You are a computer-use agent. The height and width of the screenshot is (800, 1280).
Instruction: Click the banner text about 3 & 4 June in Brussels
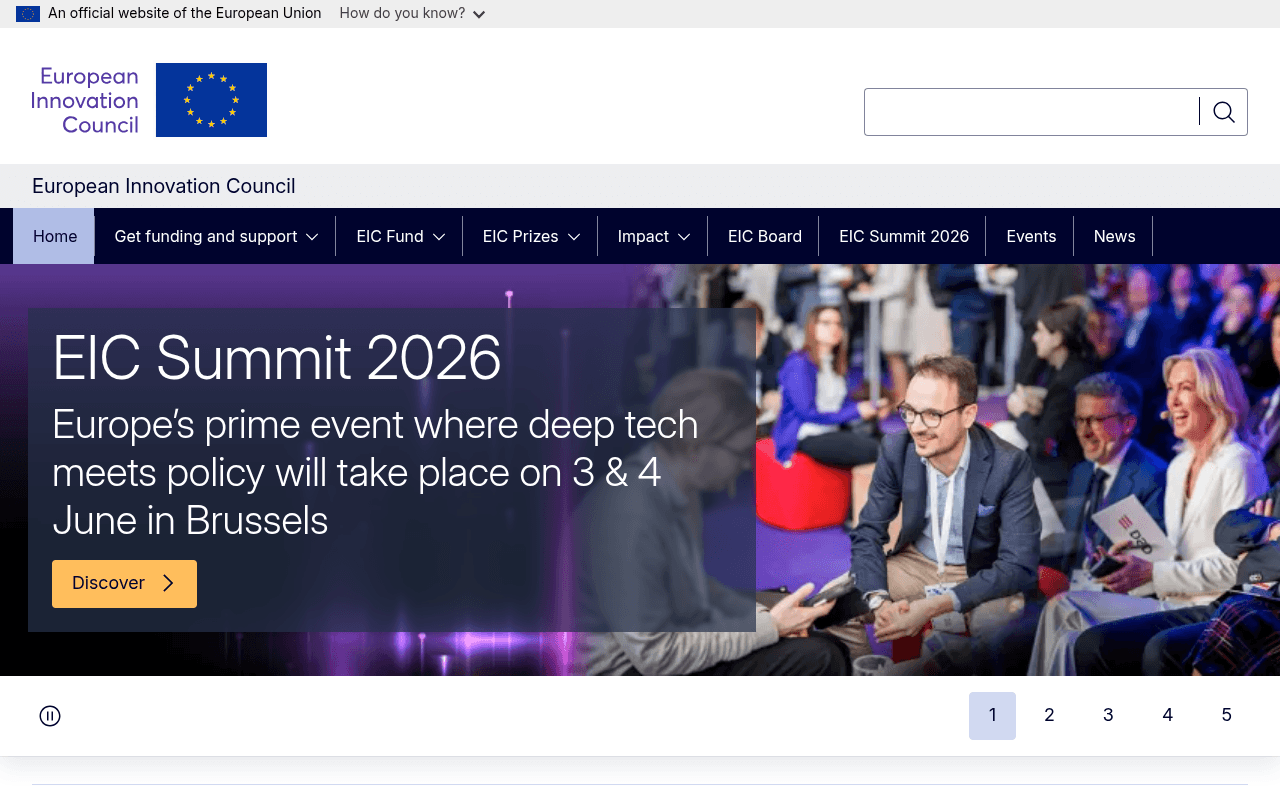click(375, 472)
